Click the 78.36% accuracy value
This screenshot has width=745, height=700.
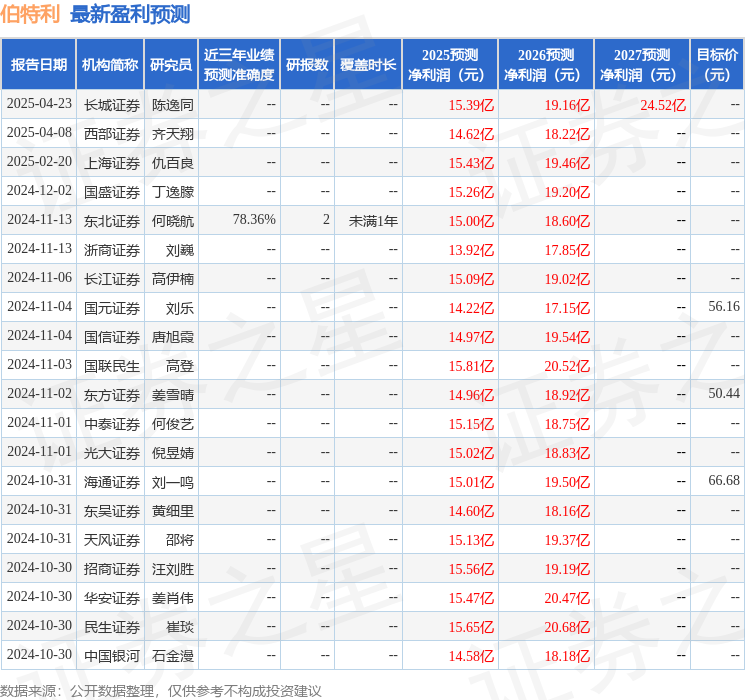click(x=254, y=220)
